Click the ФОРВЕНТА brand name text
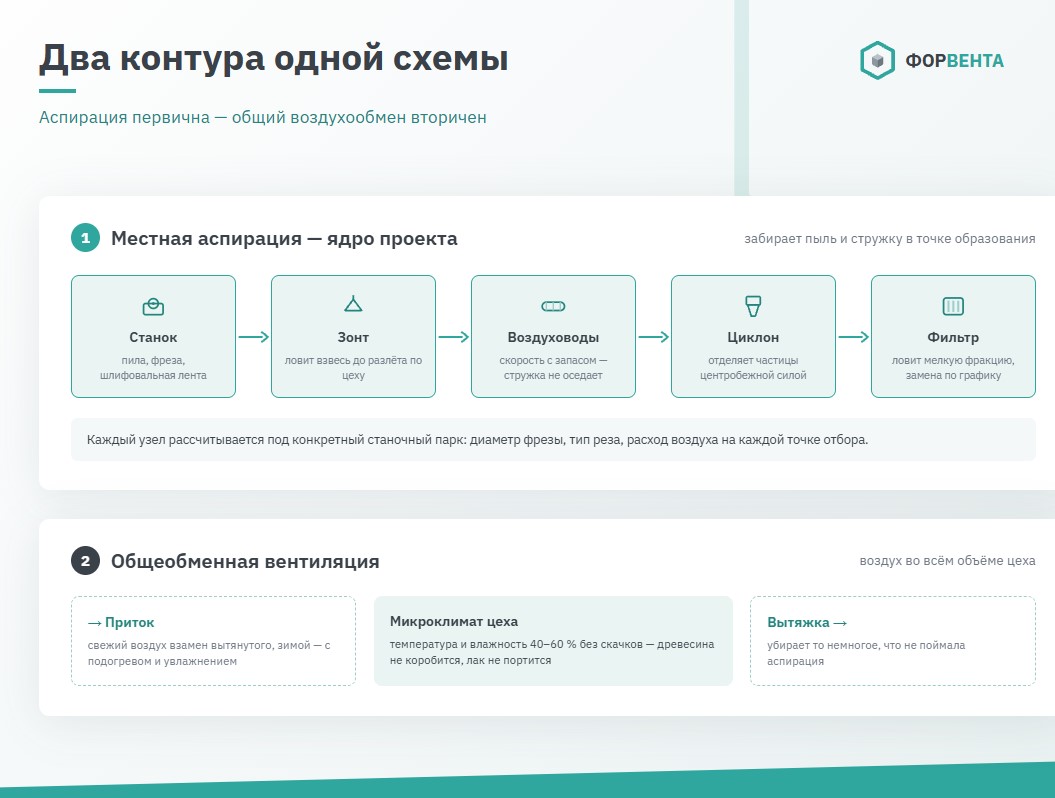1055x798 pixels. (x=954, y=61)
